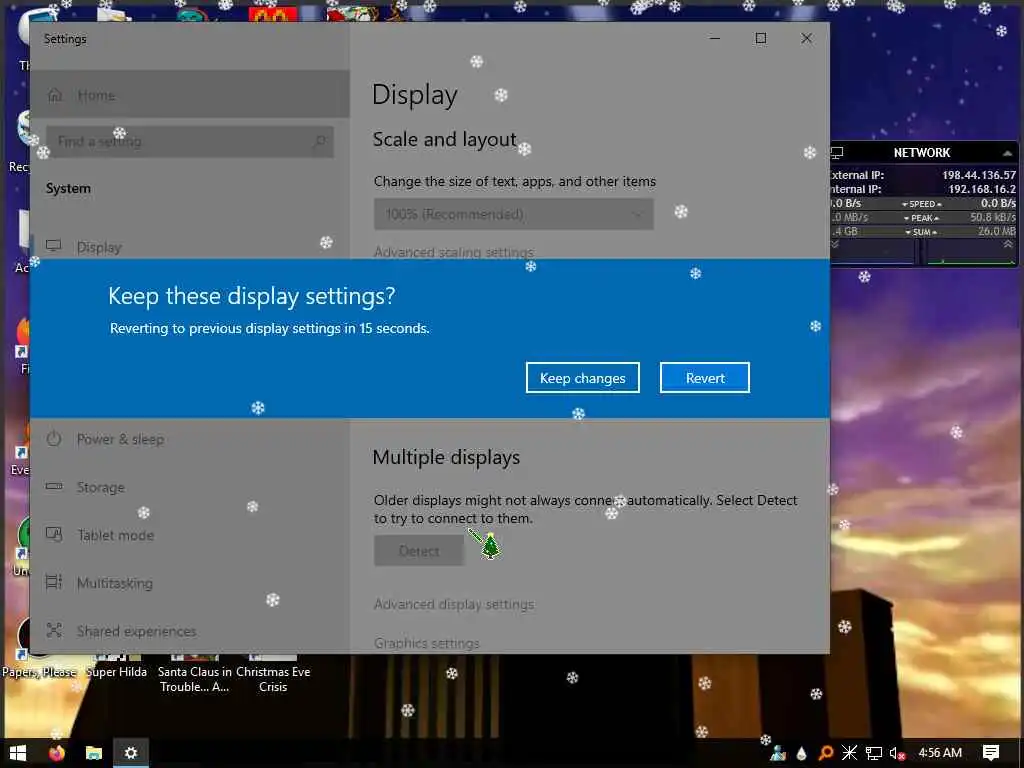Click the Christmas tree cursor decoration icon

click(x=490, y=547)
